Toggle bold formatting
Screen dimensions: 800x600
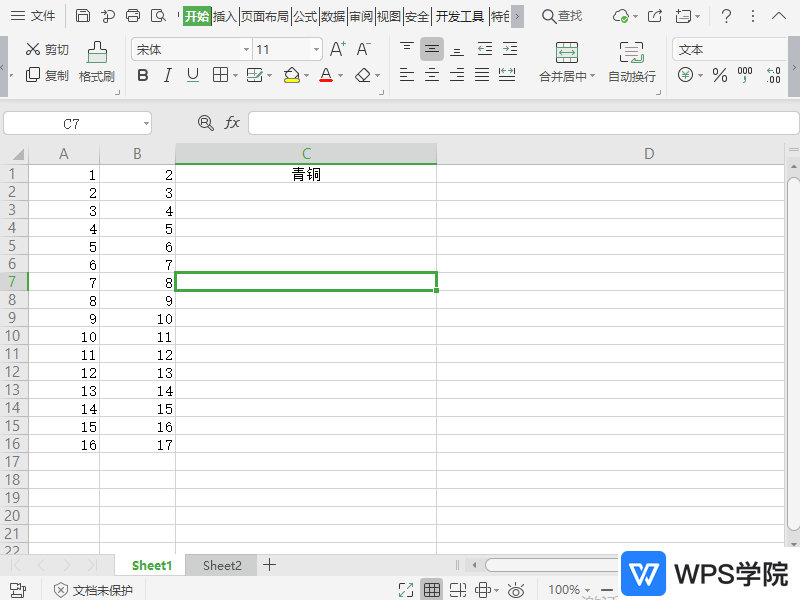(x=142, y=75)
